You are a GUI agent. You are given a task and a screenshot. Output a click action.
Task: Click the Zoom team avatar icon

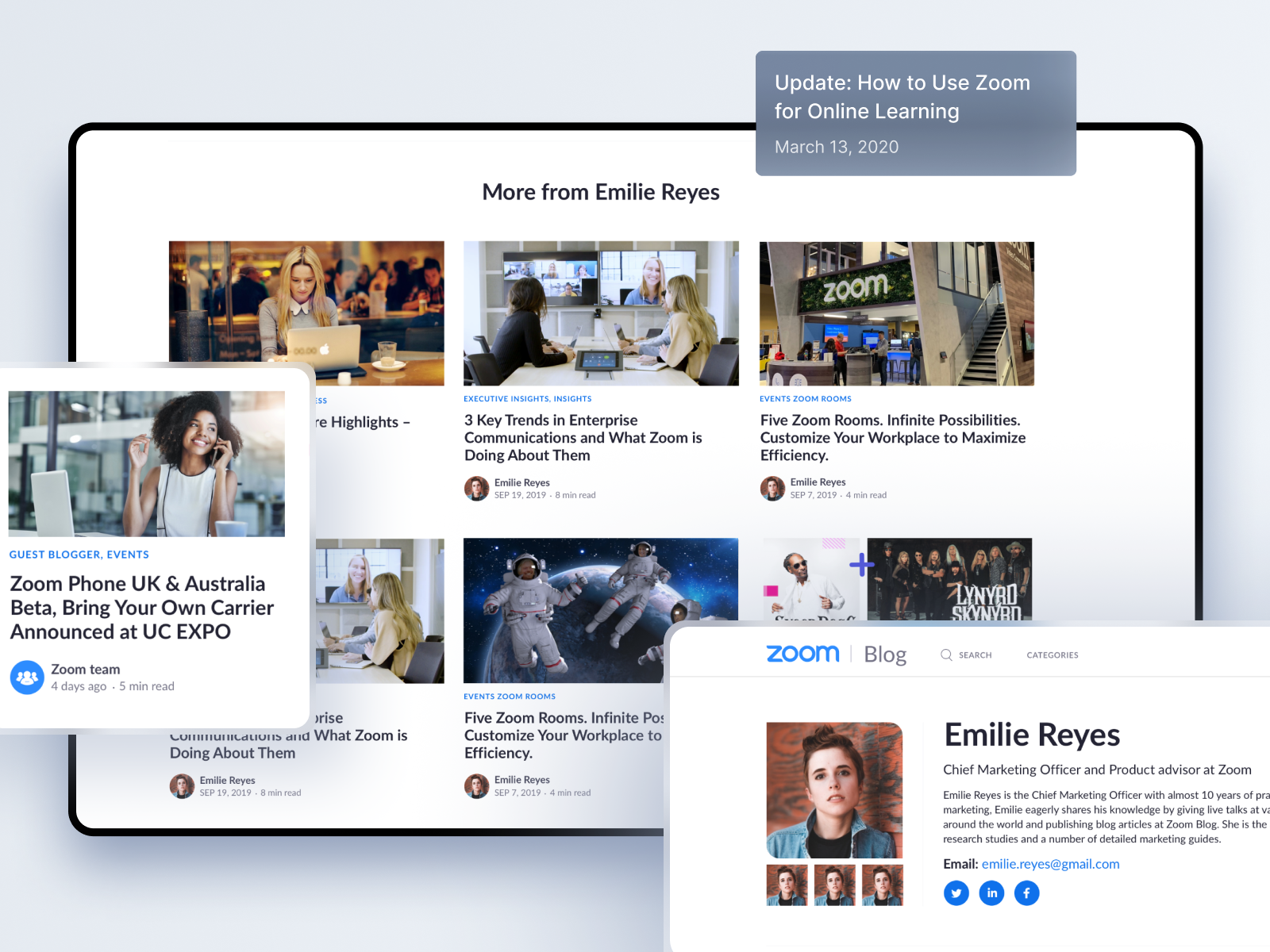click(x=28, y=678)
